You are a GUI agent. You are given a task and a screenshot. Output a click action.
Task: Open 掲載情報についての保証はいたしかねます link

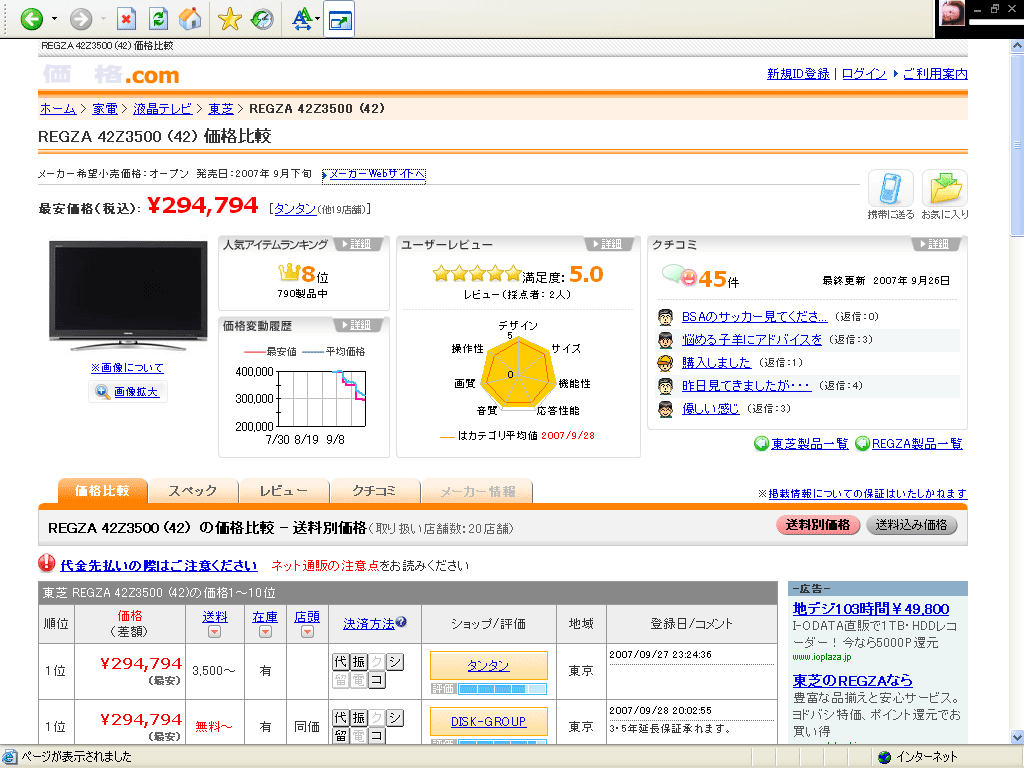[867, 494]
